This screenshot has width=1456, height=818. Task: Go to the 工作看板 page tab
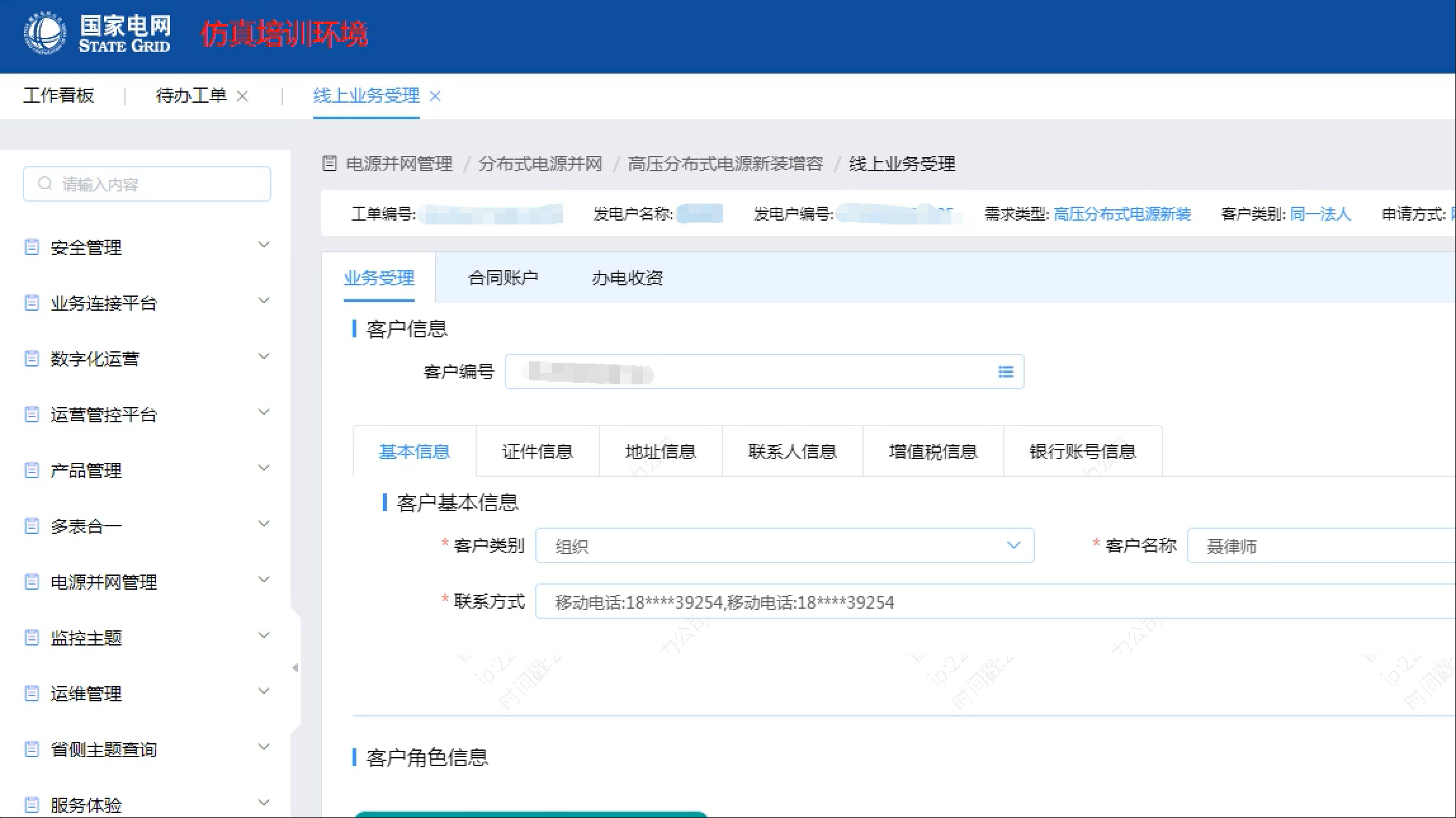(x=58, y=96)
